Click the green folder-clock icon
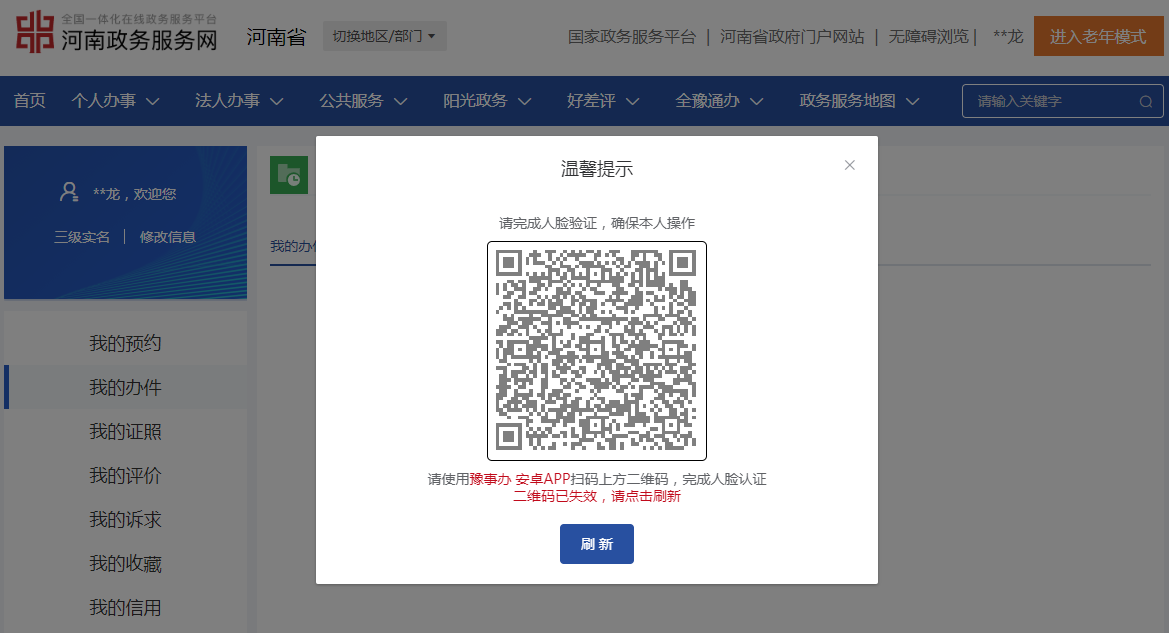Screen dimensions: 1169x633 point(289,175)
